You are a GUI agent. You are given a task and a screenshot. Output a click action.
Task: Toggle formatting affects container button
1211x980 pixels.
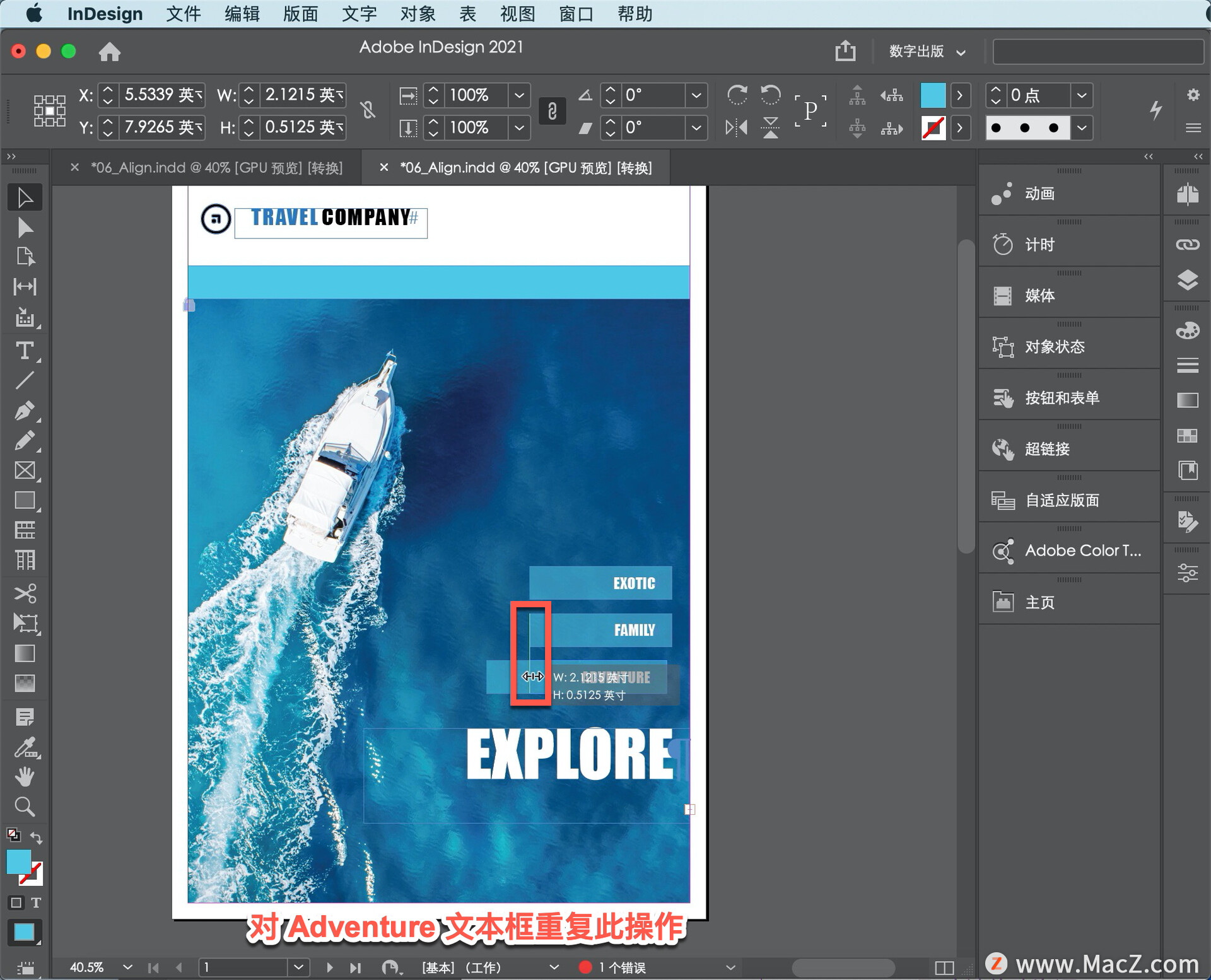point(16,902)
